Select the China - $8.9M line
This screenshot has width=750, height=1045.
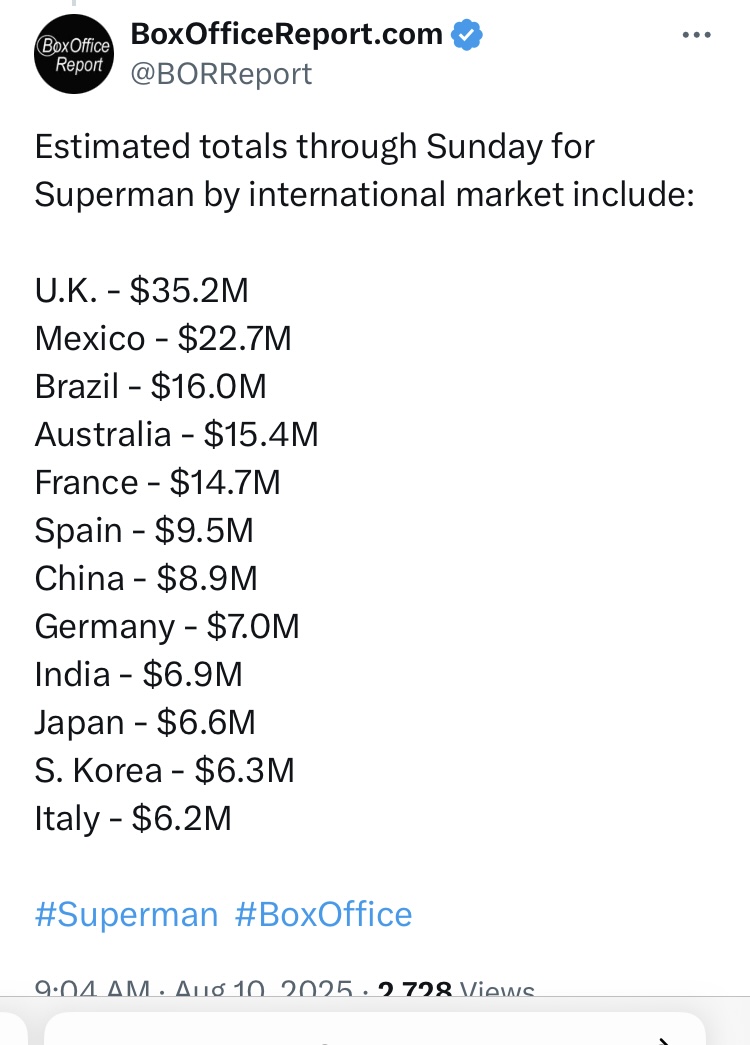pos(146,578)
